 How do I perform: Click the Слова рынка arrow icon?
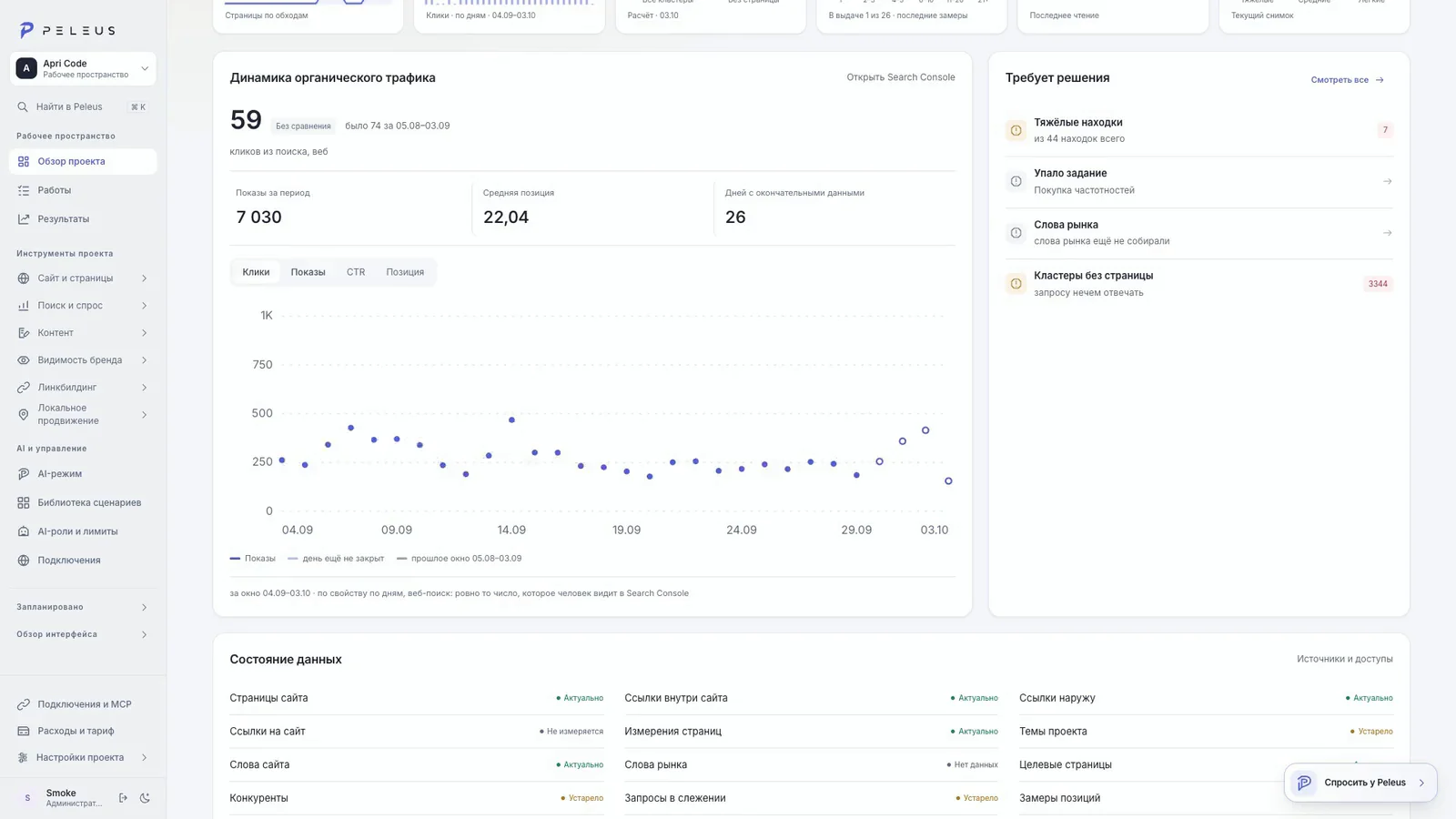[1388, 233]
